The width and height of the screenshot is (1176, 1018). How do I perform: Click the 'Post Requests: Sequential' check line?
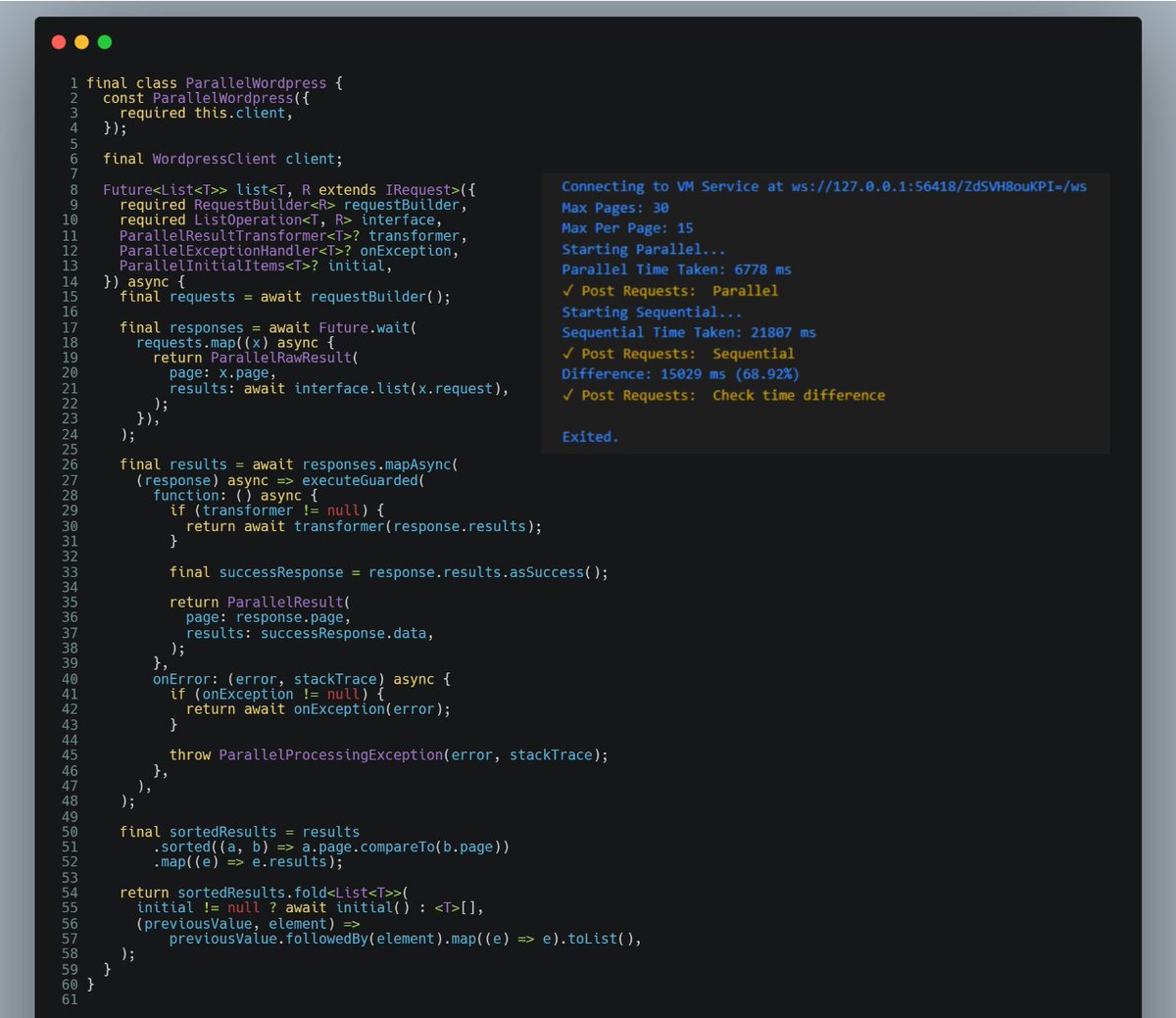click(678, 354)
